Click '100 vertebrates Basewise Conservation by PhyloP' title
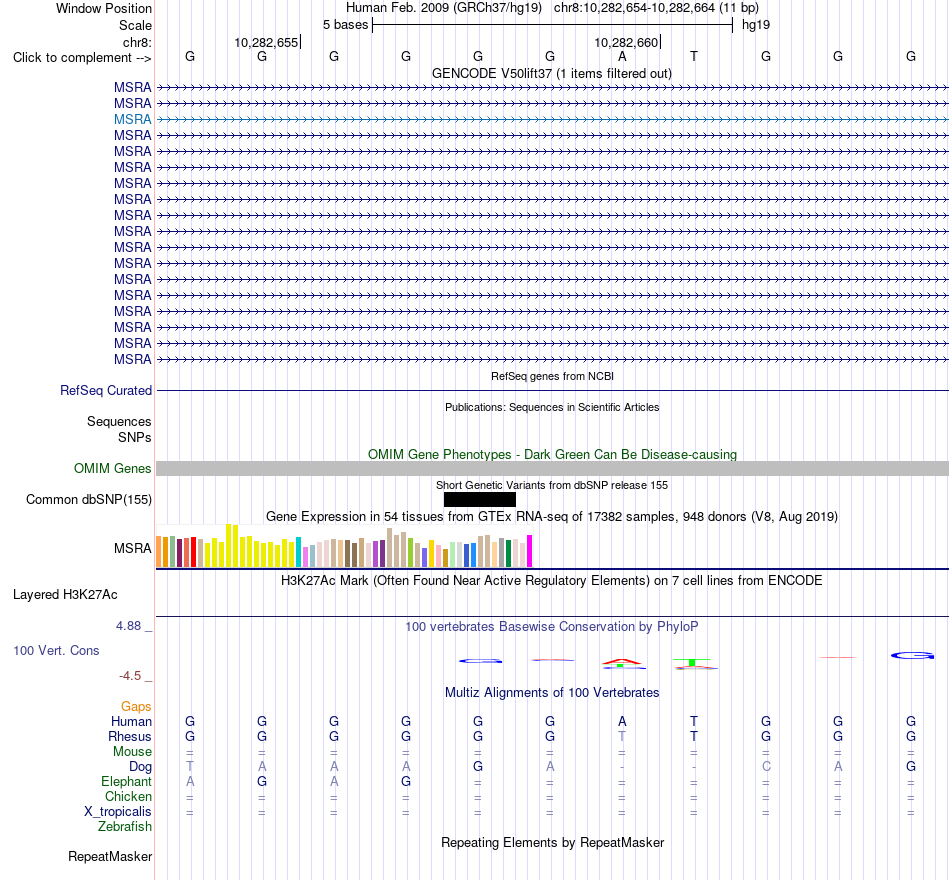The image size is (950, 880). [x=552, y=627]
